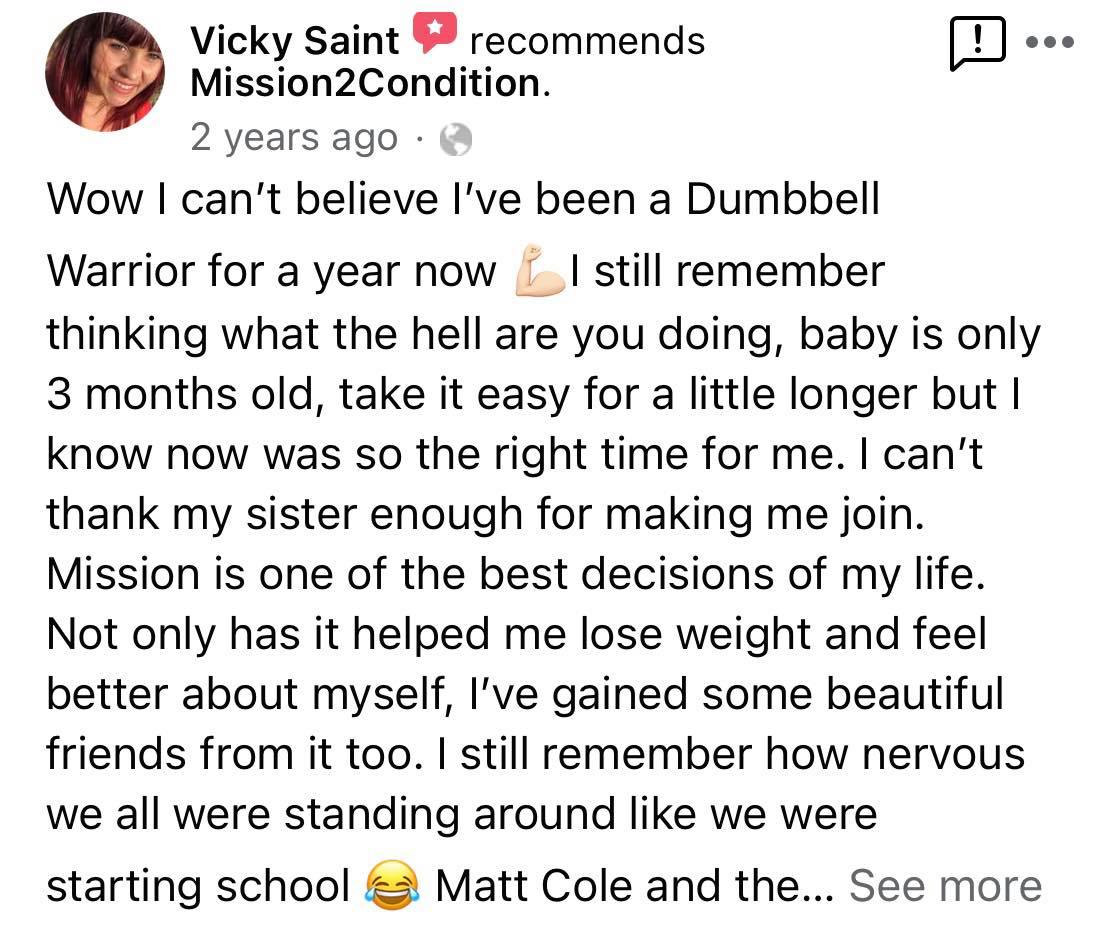Image resolution: width=1108 pixels, height=951 pixels.
Task: Click the 'thank my sister enough' line
Action: tap(485, 514)
